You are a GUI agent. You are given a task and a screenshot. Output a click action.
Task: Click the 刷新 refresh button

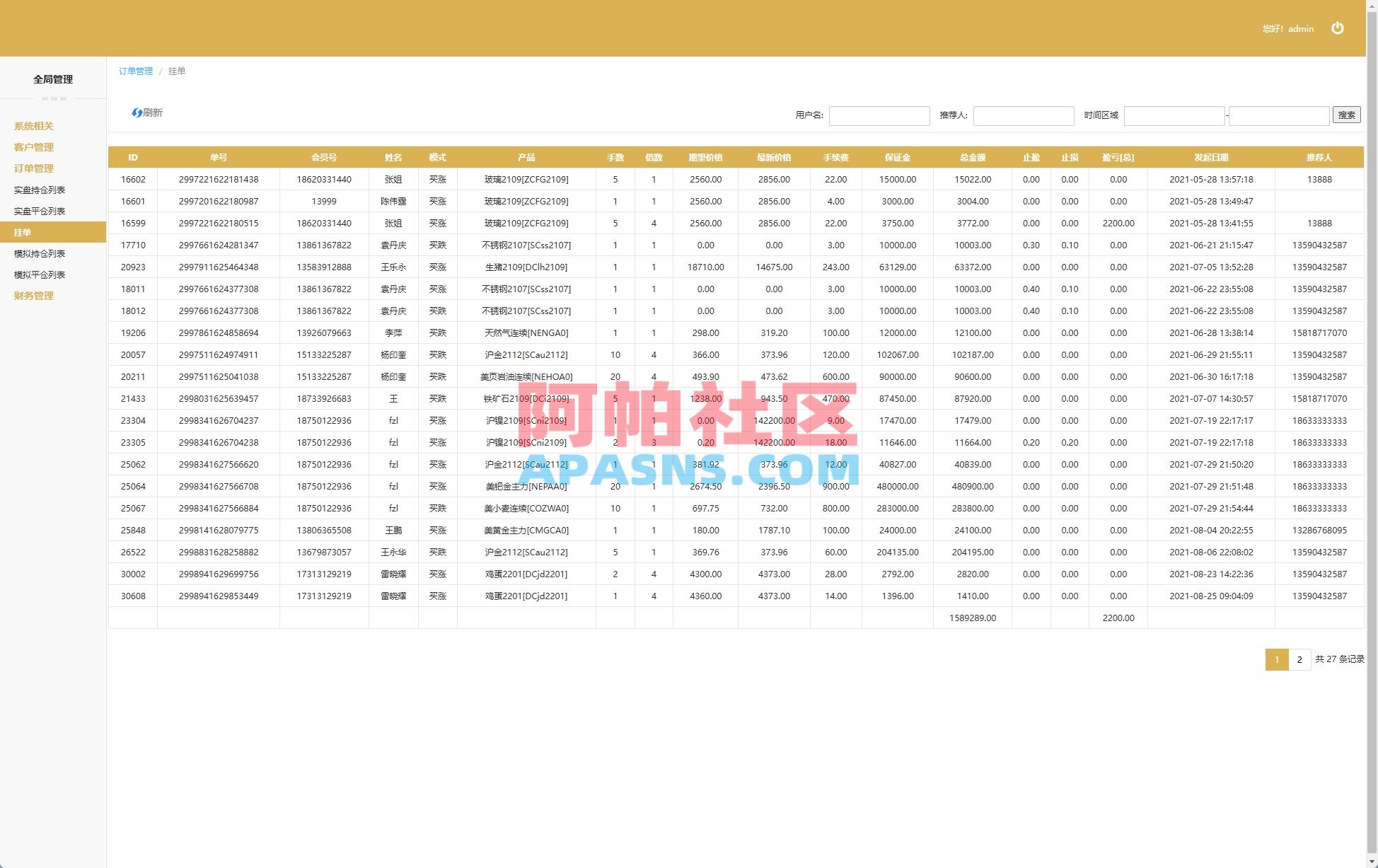[147, 112]
